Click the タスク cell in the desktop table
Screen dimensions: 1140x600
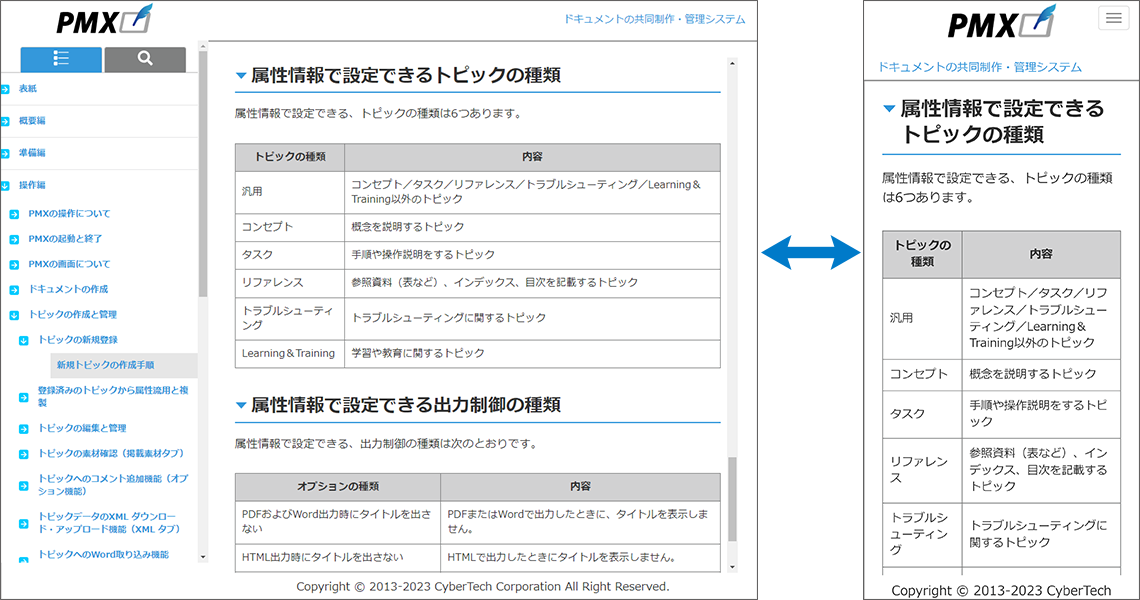(289, 255)
